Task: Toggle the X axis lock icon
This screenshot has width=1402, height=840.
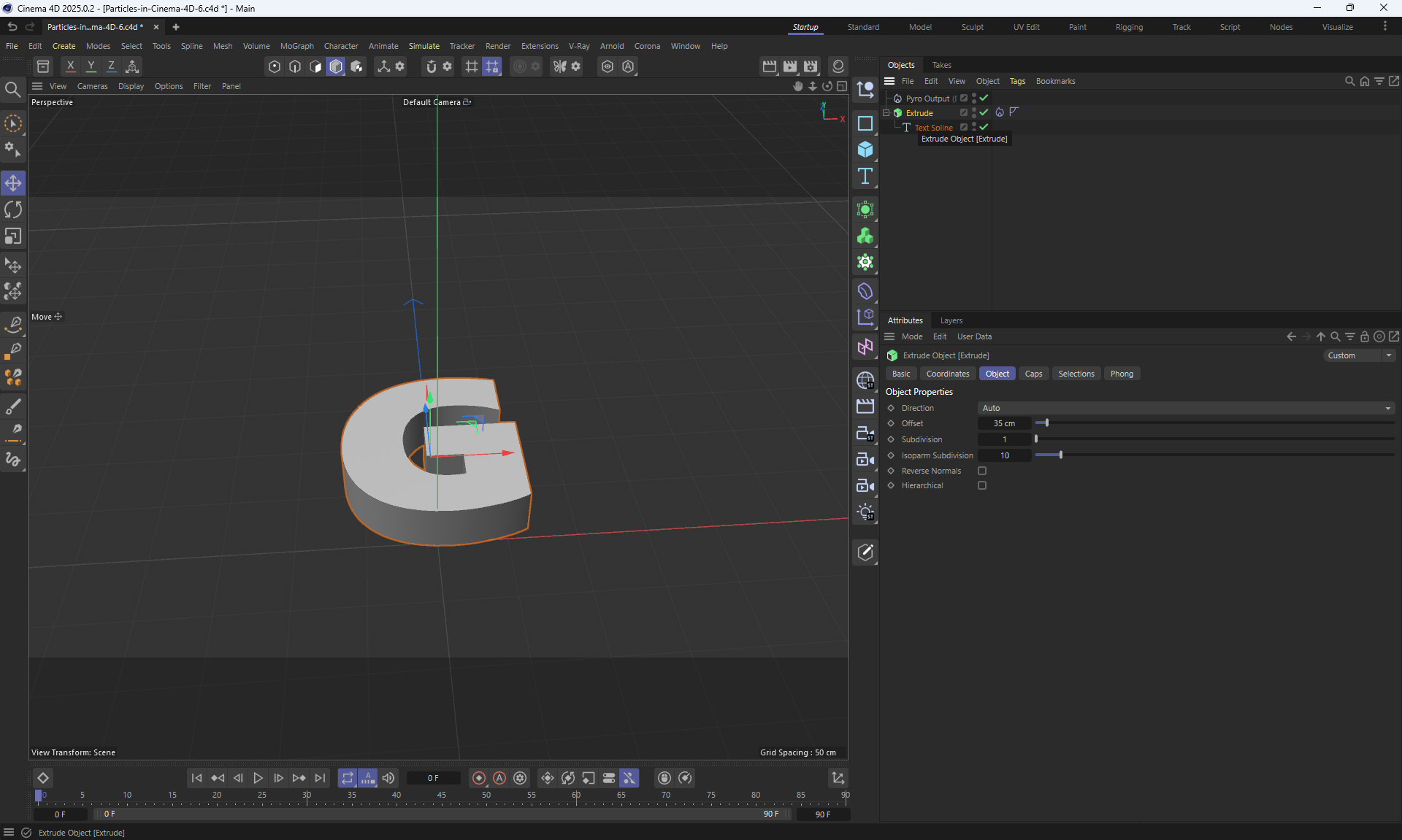Action: click(70, 66)
